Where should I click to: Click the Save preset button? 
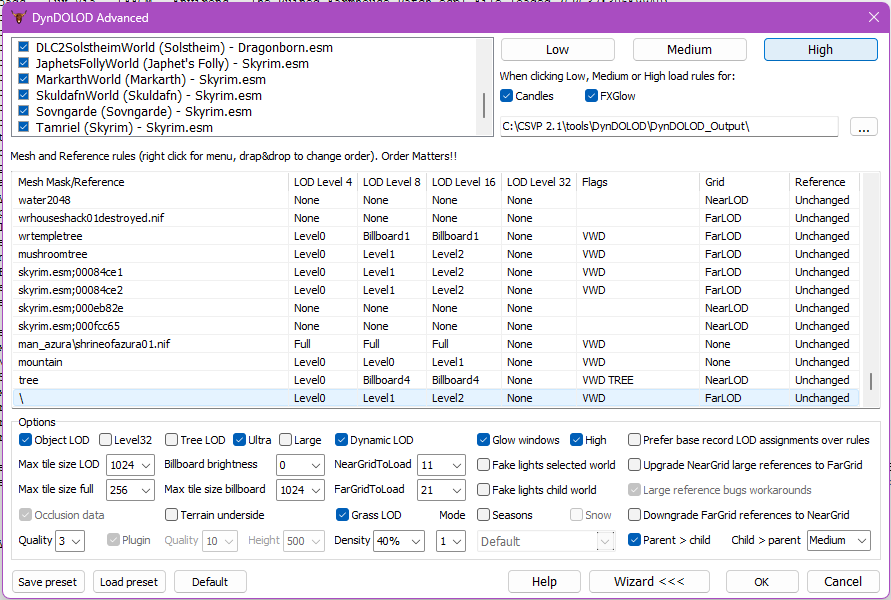49,582
